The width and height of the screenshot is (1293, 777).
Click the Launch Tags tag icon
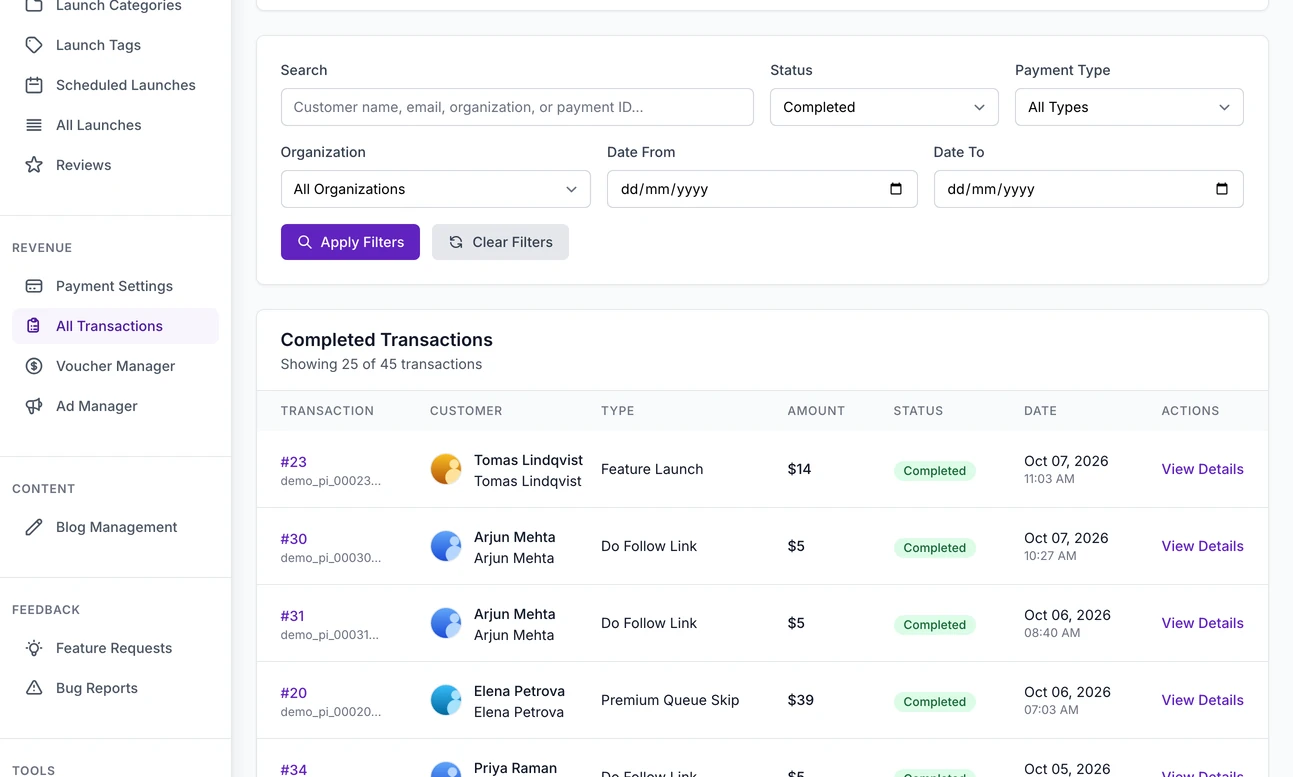[34, 45]
